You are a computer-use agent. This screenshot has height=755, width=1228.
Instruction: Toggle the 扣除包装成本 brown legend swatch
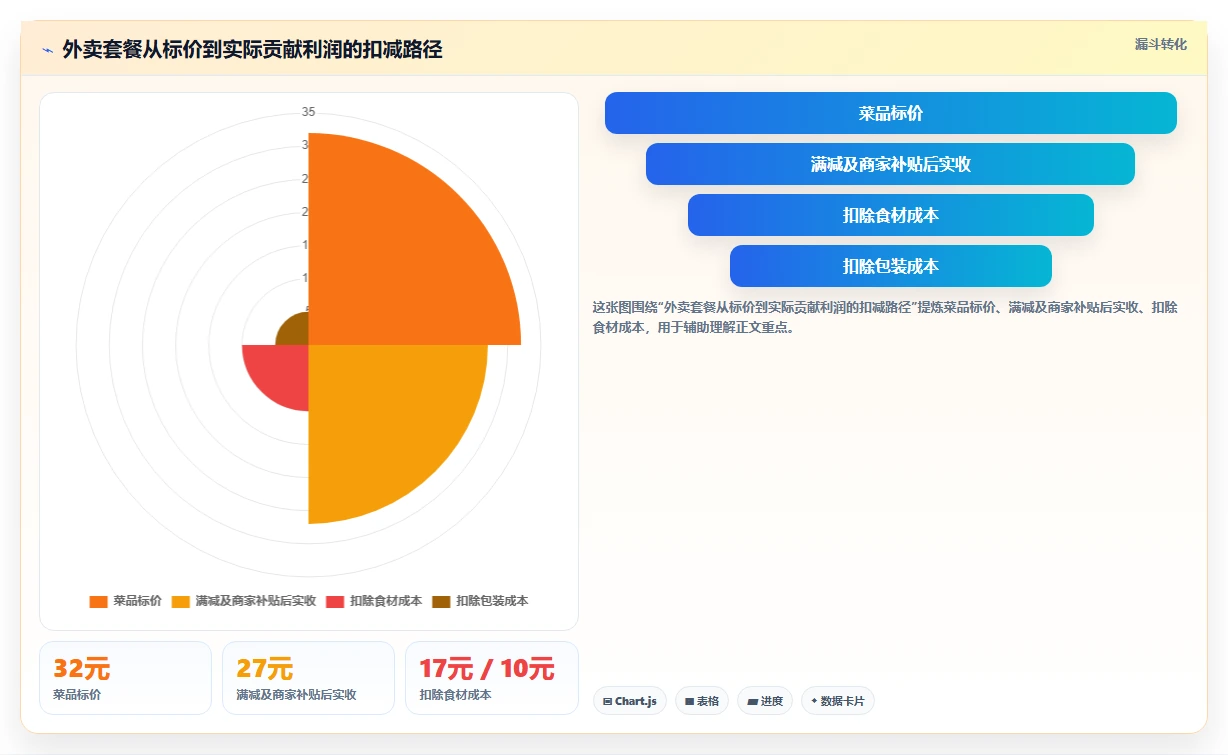click(441, 601)
